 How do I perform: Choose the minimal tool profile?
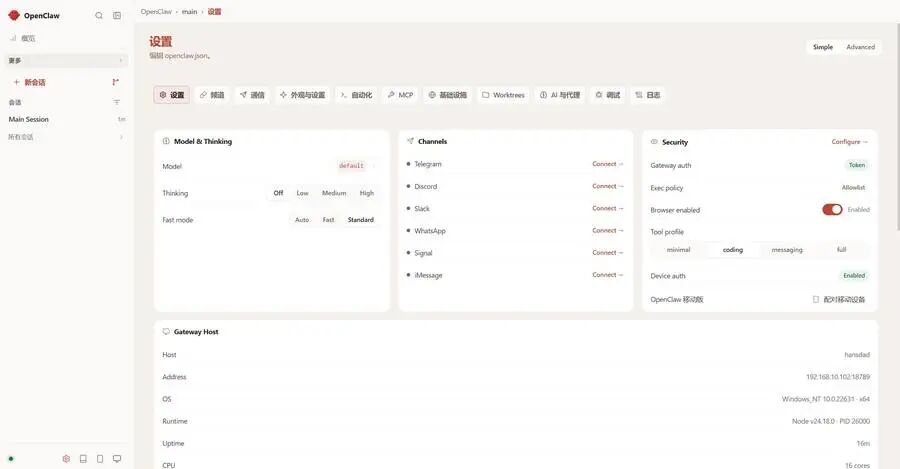678,250
